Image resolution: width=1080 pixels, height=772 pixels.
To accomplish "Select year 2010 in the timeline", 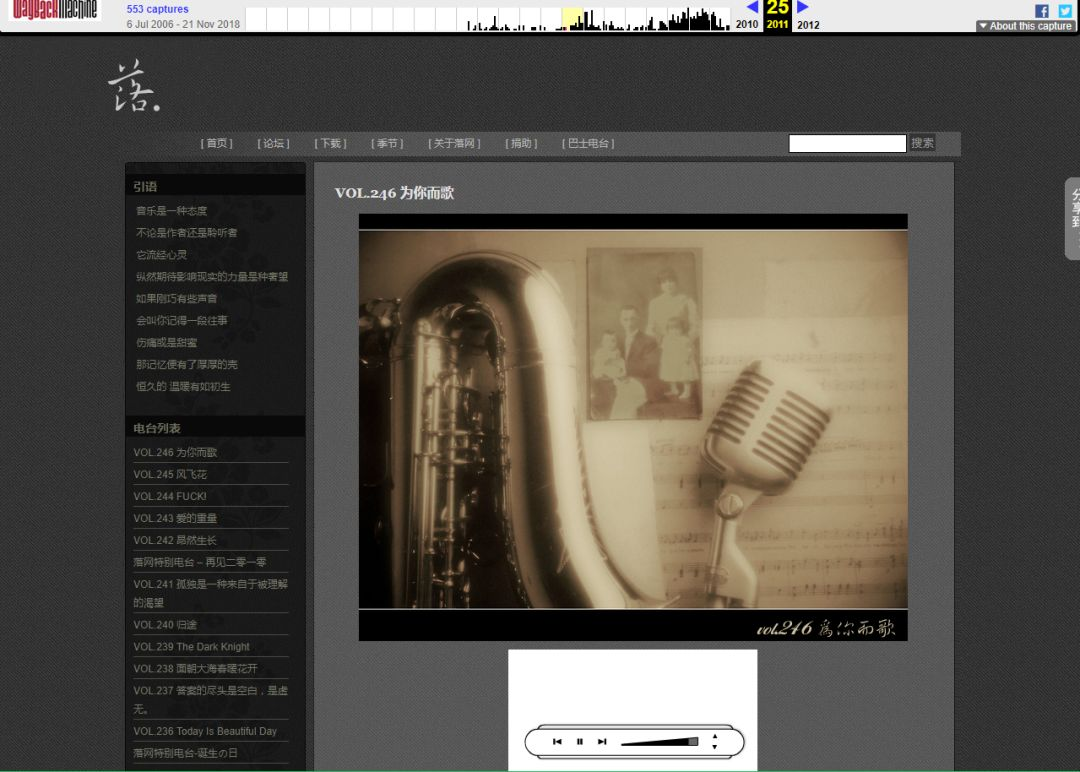I will point(747,25).
